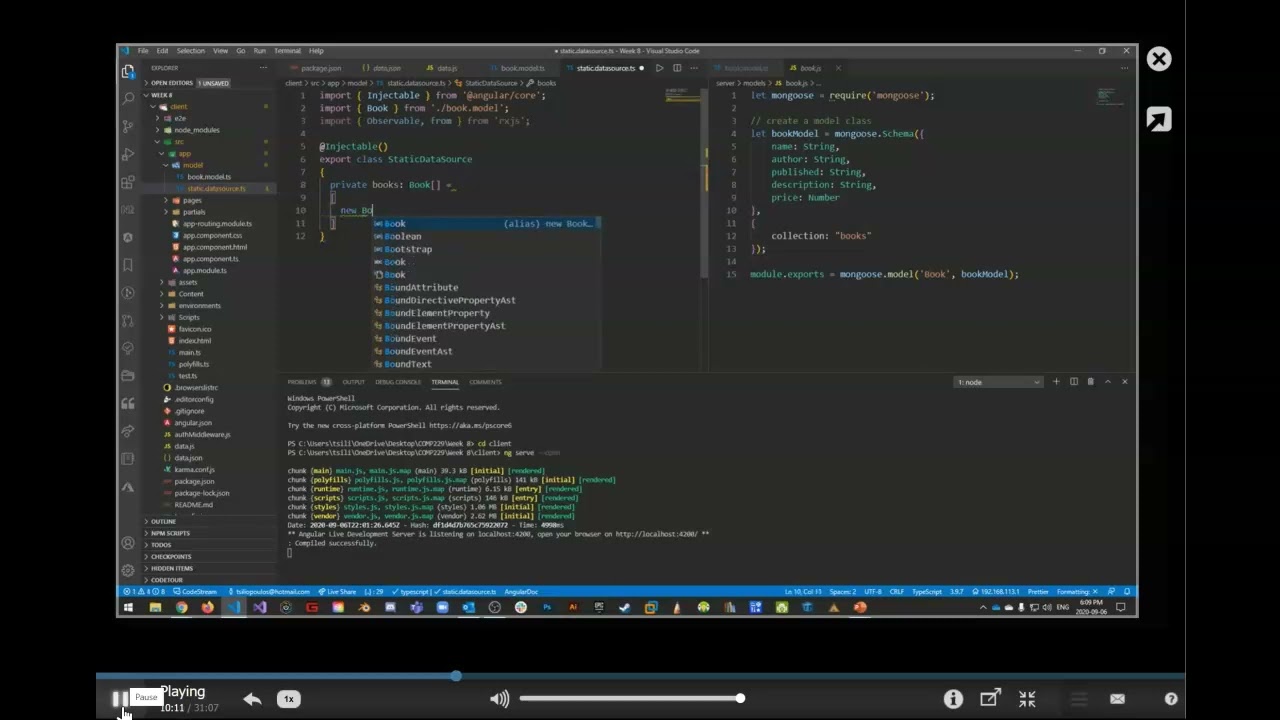This screenshot has width=1280, height=720.
Task: Open the Selection menu
Action: [x=190, y=51]
